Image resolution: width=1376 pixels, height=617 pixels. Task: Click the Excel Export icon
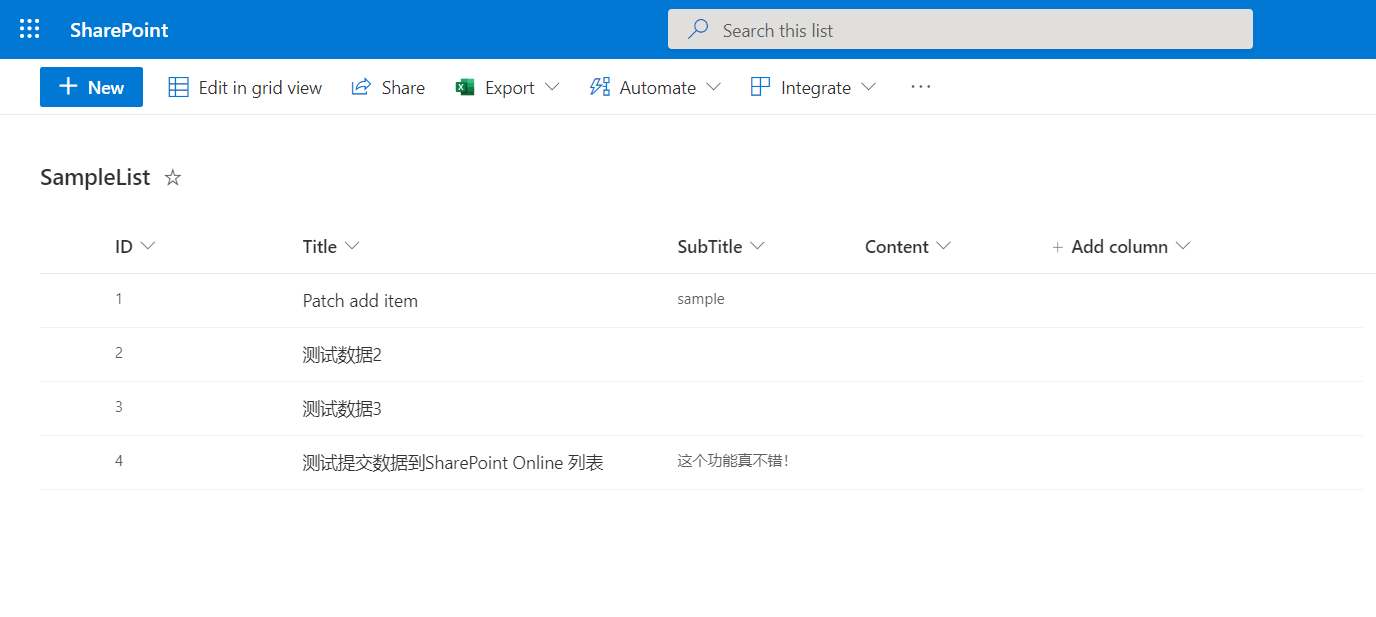[464, 87]
